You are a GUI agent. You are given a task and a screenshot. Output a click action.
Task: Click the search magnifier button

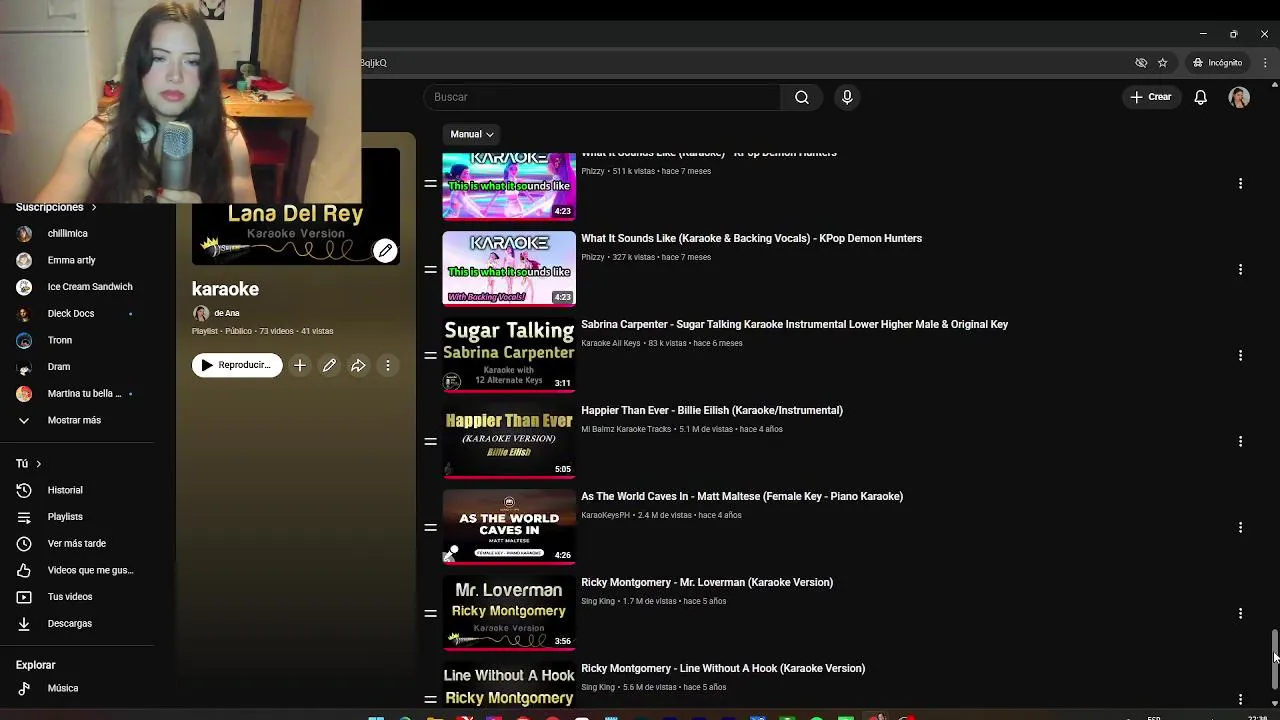point(801,97)
